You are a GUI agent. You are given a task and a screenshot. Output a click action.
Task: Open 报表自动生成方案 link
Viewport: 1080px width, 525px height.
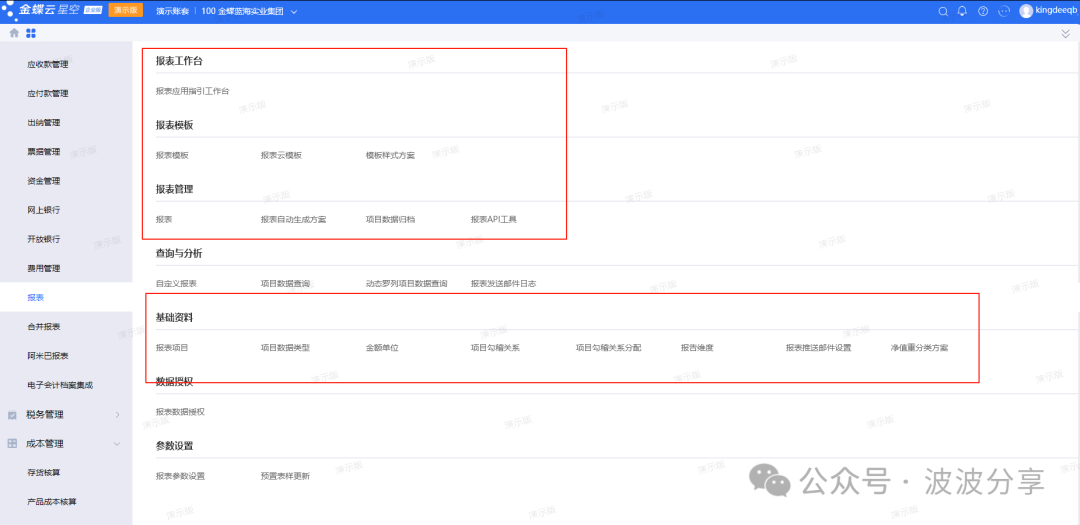tap(293, 219)
